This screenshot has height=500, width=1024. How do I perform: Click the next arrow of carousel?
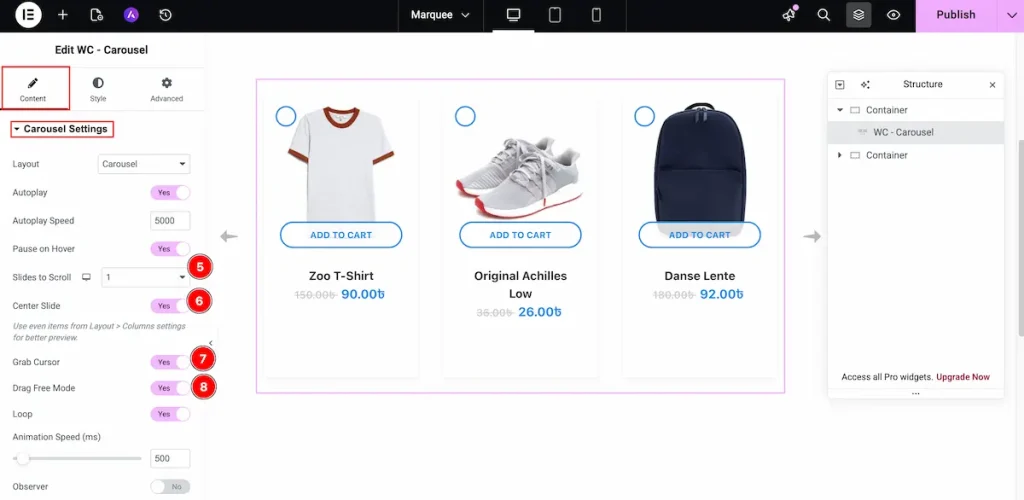[812, 236]
